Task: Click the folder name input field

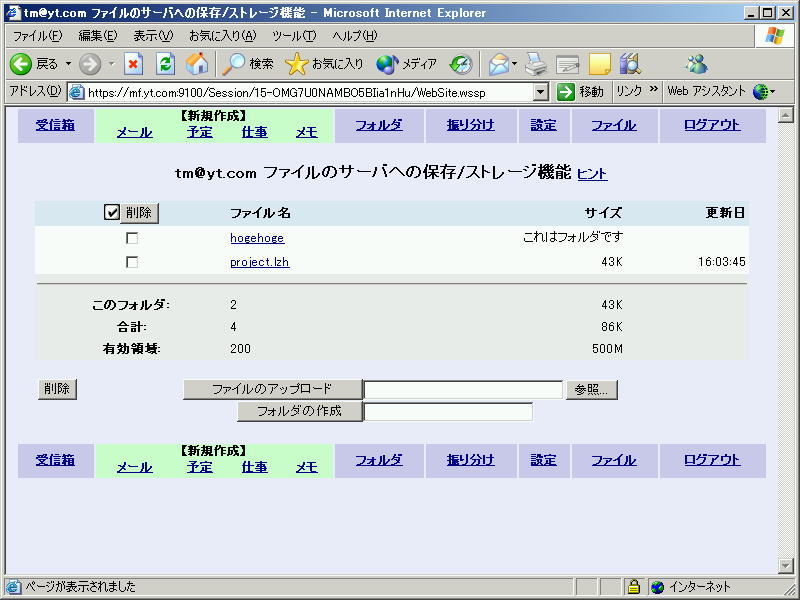Action: pos(448,411)
